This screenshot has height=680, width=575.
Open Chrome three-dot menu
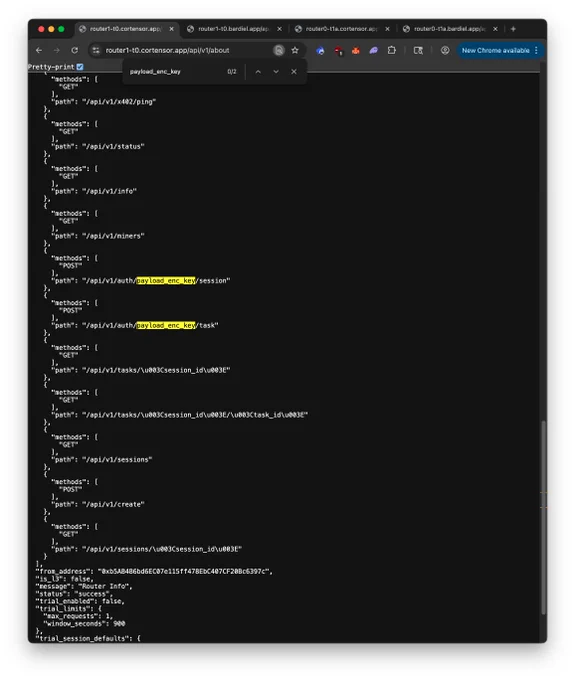click(536, 50)
